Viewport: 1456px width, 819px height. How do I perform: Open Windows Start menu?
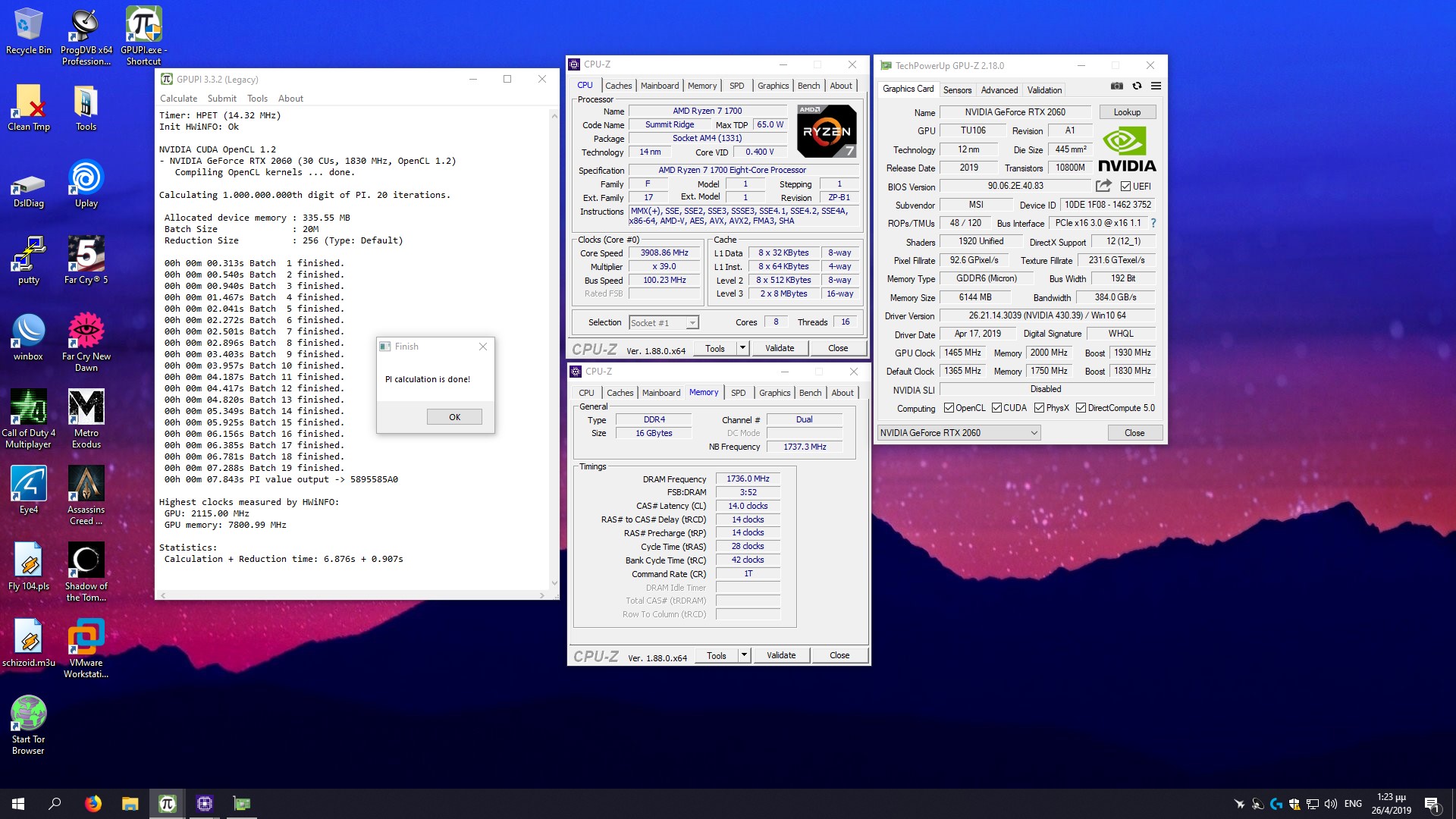pos(18,804)
